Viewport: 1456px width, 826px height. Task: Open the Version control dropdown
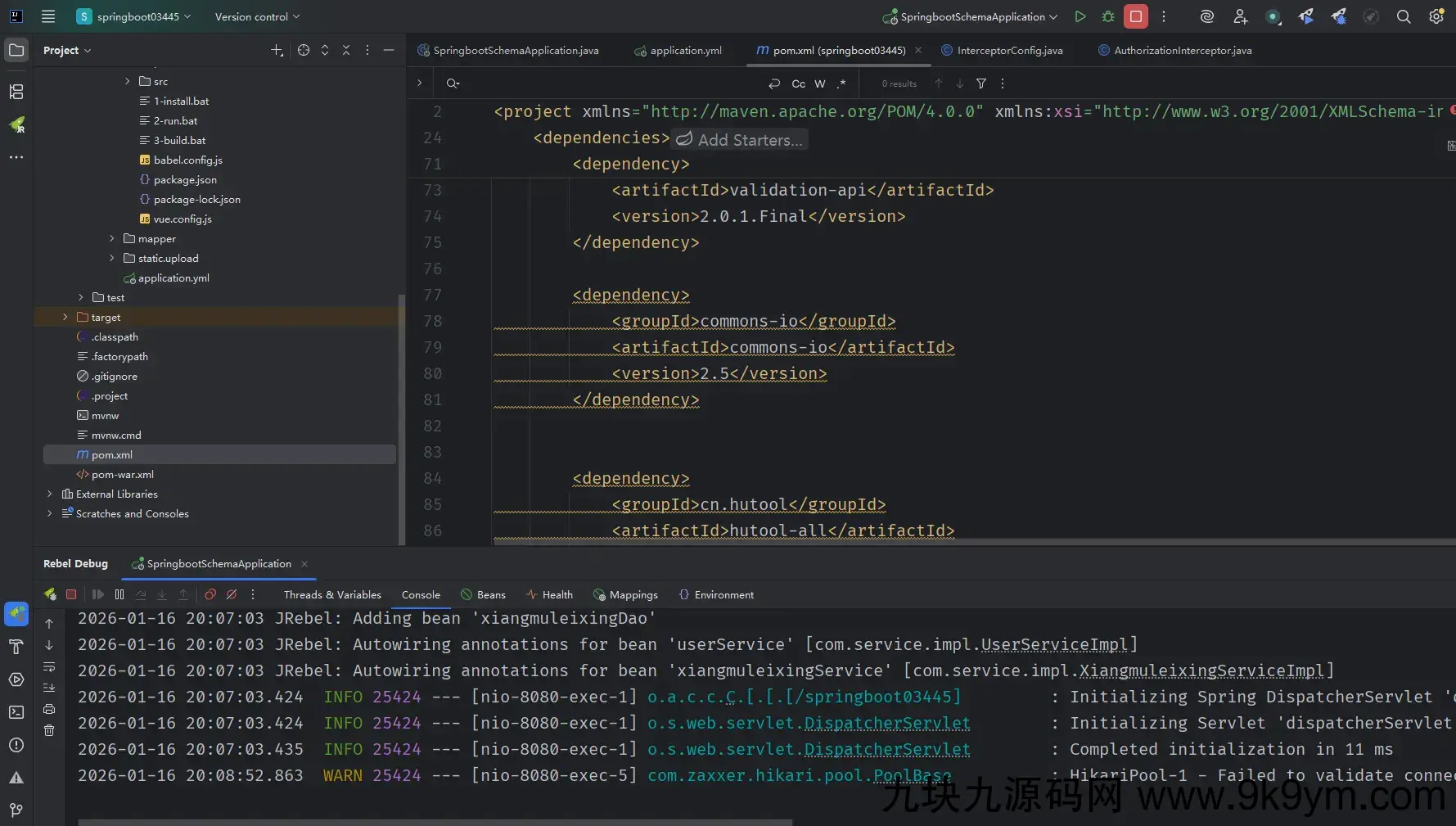pyautogui.click(x=257, y=16)
